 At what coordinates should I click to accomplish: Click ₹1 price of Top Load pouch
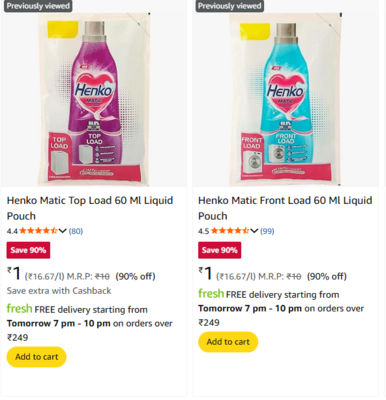pyautogui.click(x=14, y=273)
